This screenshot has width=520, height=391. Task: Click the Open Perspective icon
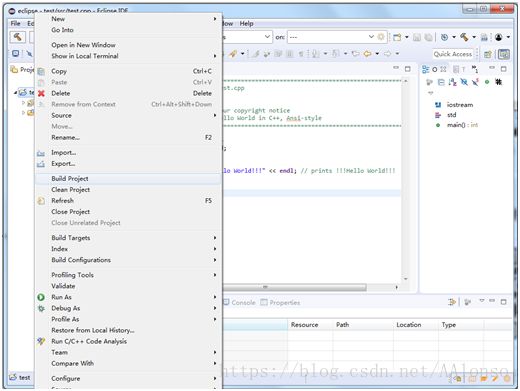click(x=488, y=54)
